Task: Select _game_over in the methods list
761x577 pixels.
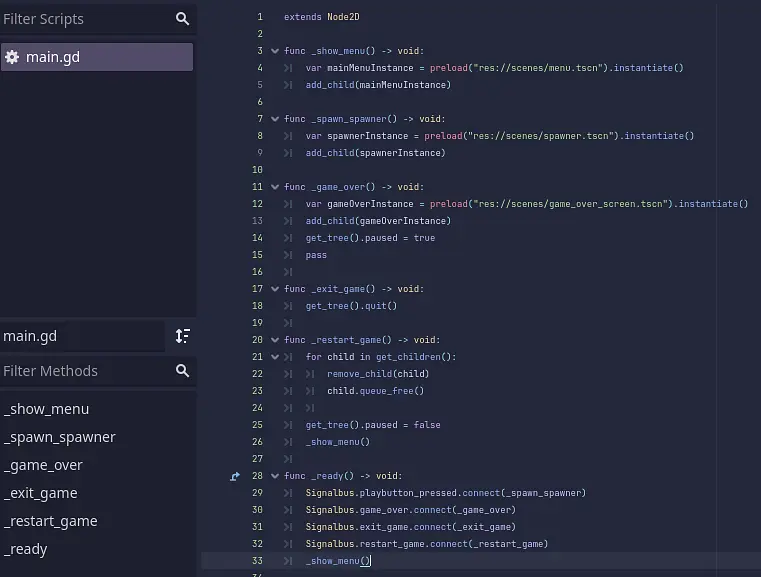Action: coord(43,465)
